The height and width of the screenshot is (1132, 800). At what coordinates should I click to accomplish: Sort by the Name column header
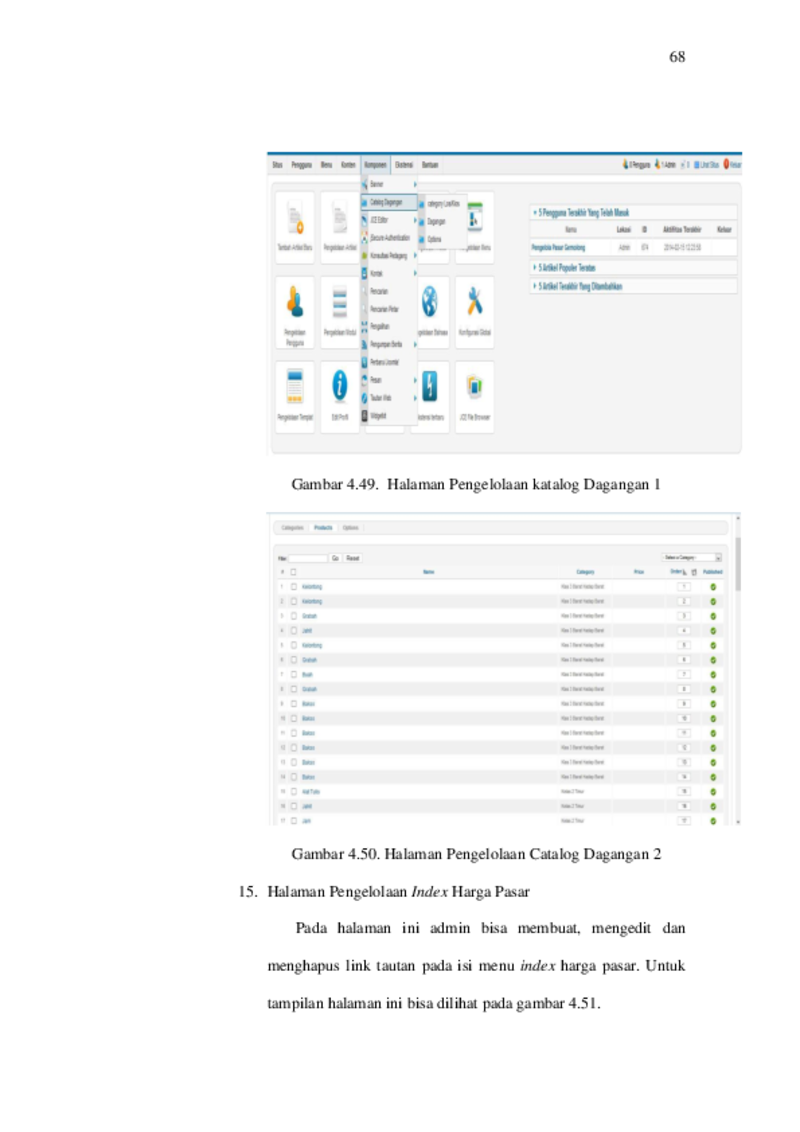[429, 572]
